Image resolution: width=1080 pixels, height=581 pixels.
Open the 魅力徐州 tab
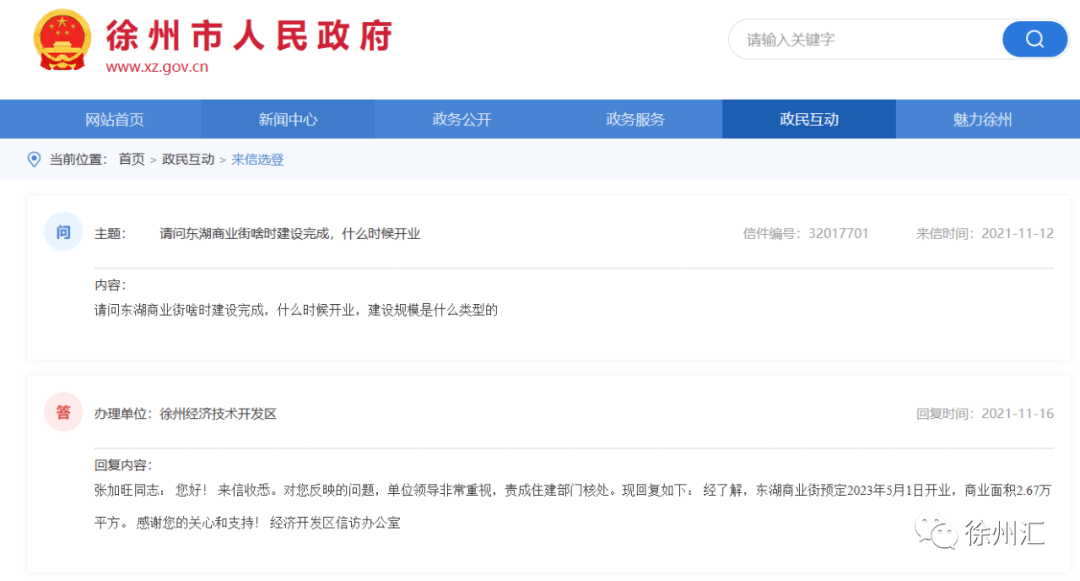point(982,119)
